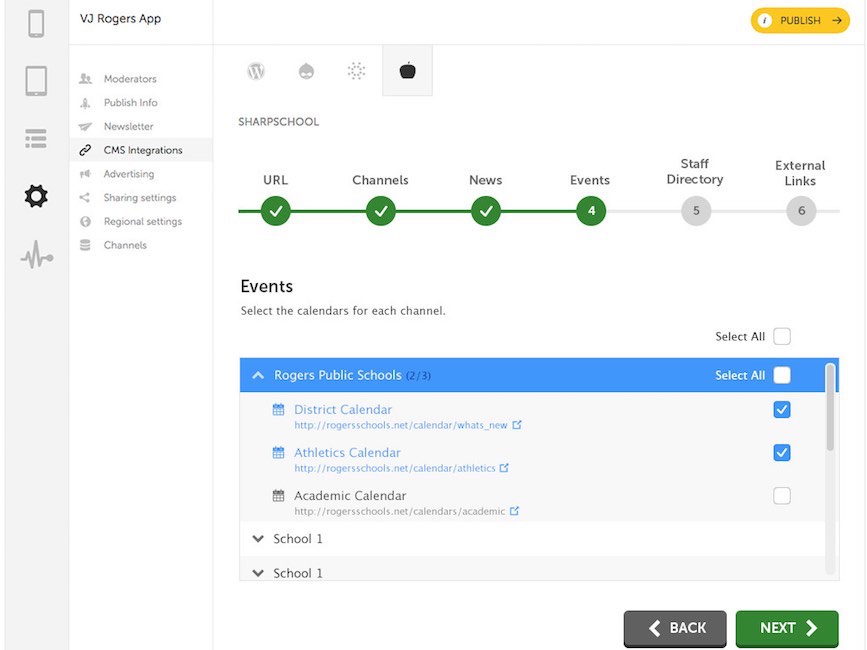Open Regional settings menu item
Screen dimensions: 867x650
pos(143,222)
